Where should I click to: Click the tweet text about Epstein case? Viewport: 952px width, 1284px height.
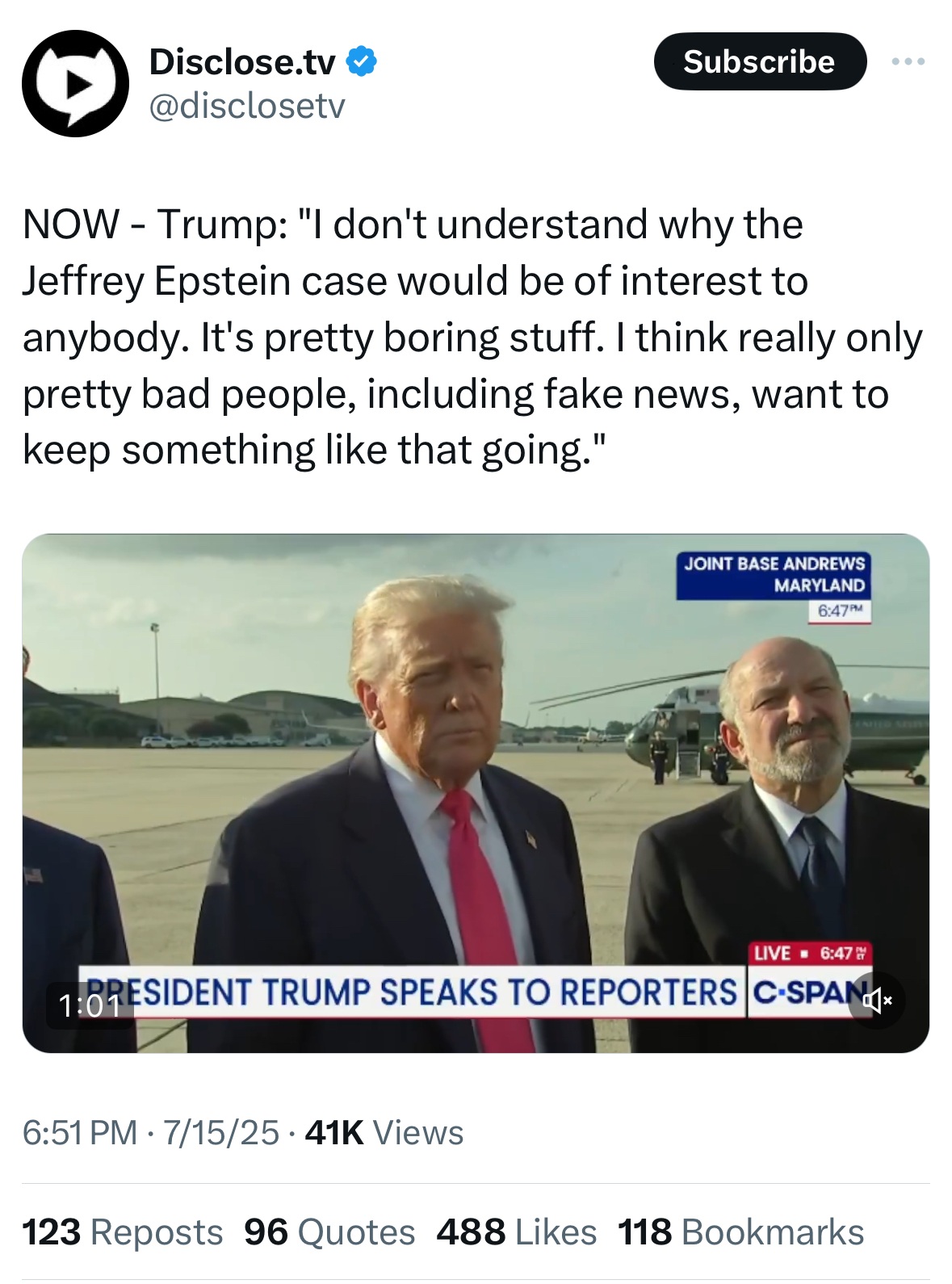click(x=472, y=337)
